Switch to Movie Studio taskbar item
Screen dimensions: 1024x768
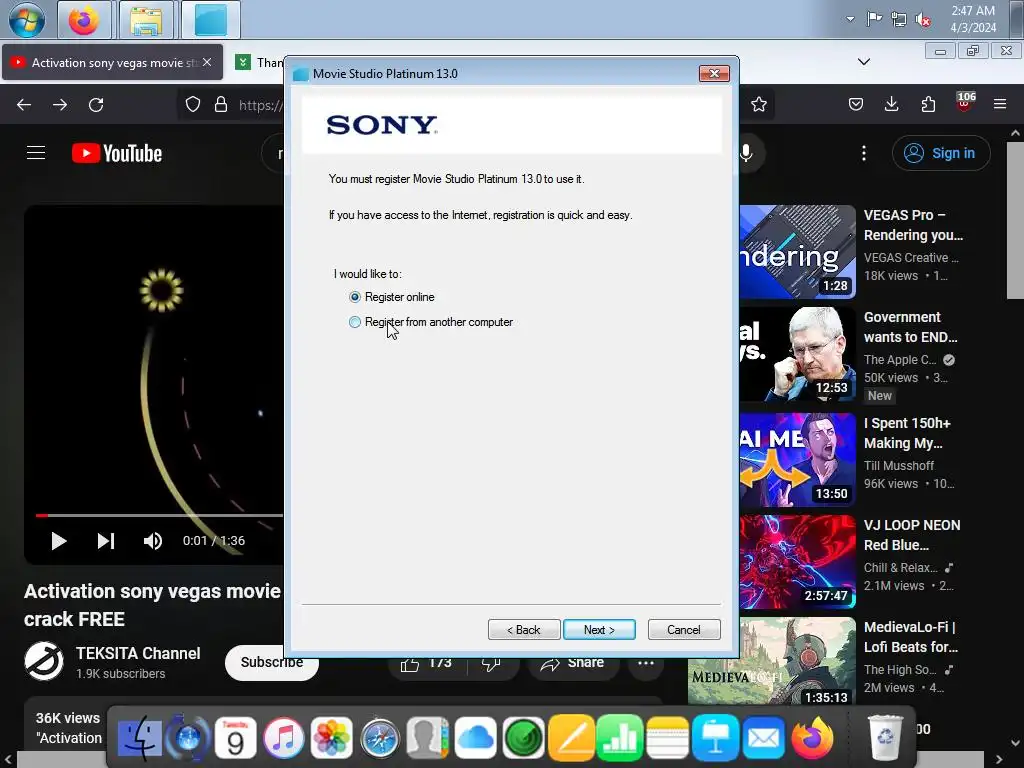click(x=210, y=20)
